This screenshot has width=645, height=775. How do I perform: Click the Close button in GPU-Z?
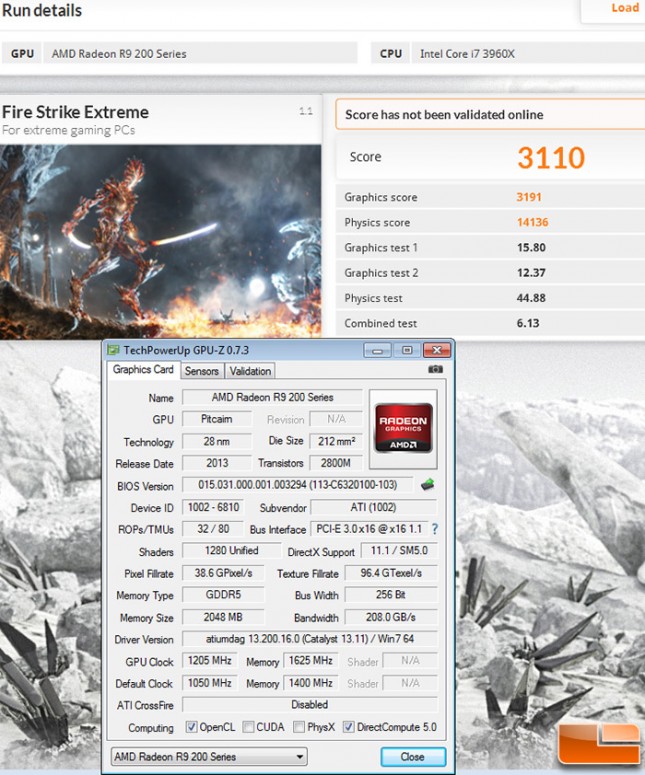[413, 757]
